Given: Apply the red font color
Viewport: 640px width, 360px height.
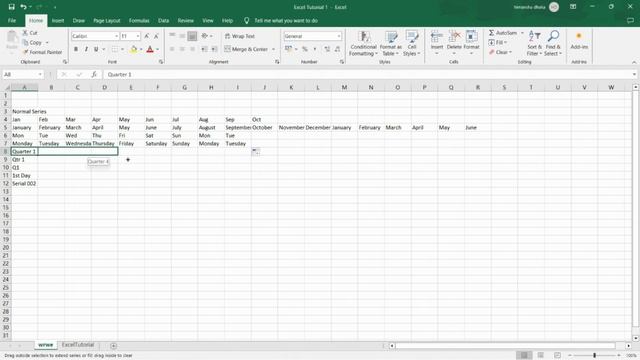Looking at the screenshot, I should [x=150, y=49].
